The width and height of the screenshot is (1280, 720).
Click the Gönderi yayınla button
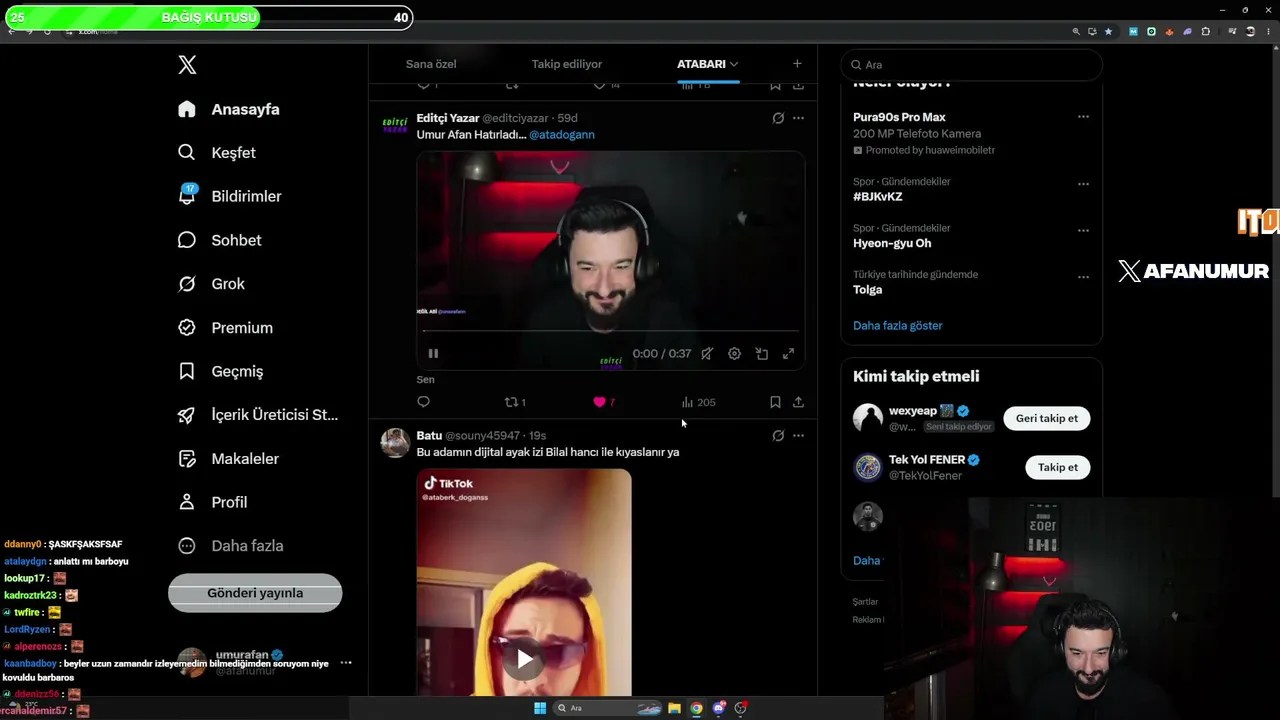[x=255, y=593]
